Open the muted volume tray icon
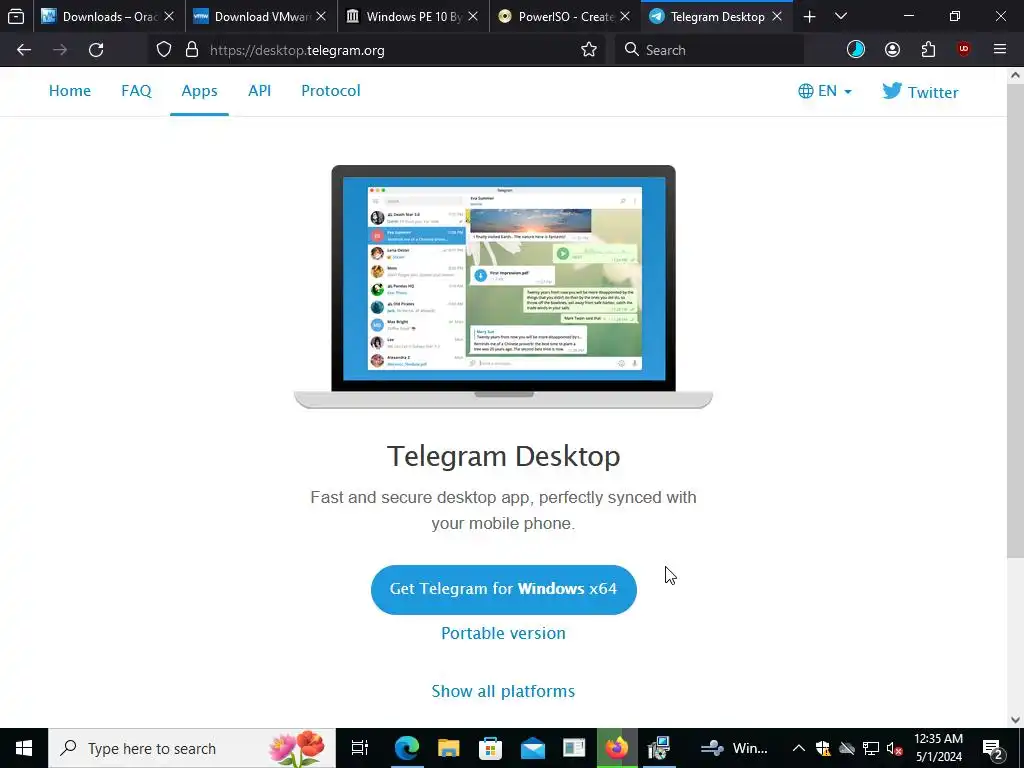Screen dimensions: 1024x768 pos(895,748)
